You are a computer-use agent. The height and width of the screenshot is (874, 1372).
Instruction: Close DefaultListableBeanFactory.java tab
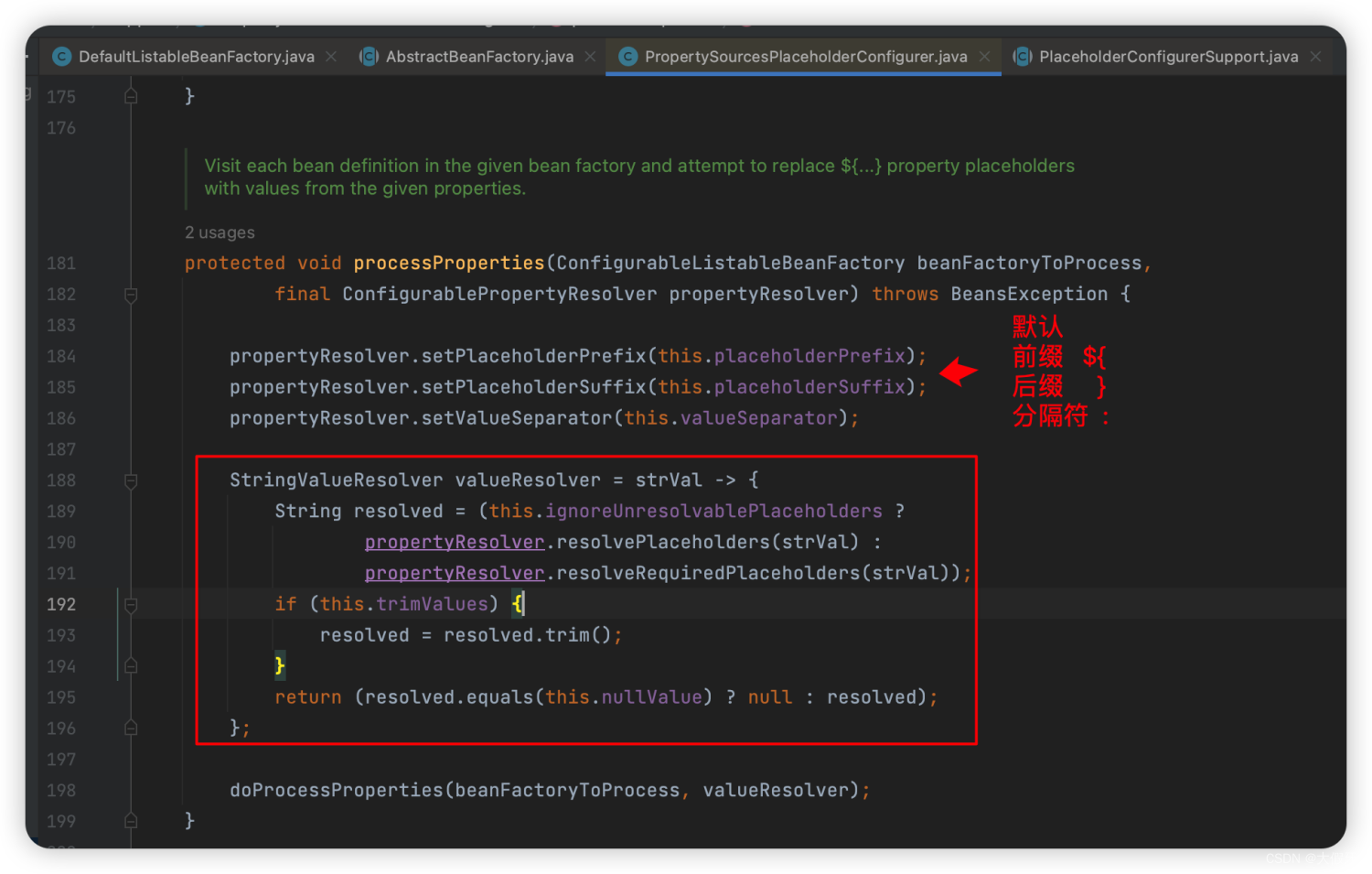[331, 57]
